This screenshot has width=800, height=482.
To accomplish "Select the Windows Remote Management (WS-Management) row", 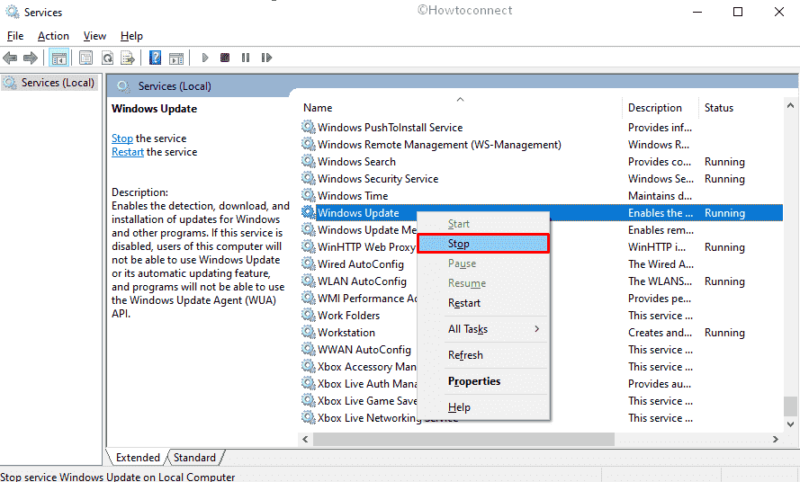I will pyautogui.click(x=541, y=144).
